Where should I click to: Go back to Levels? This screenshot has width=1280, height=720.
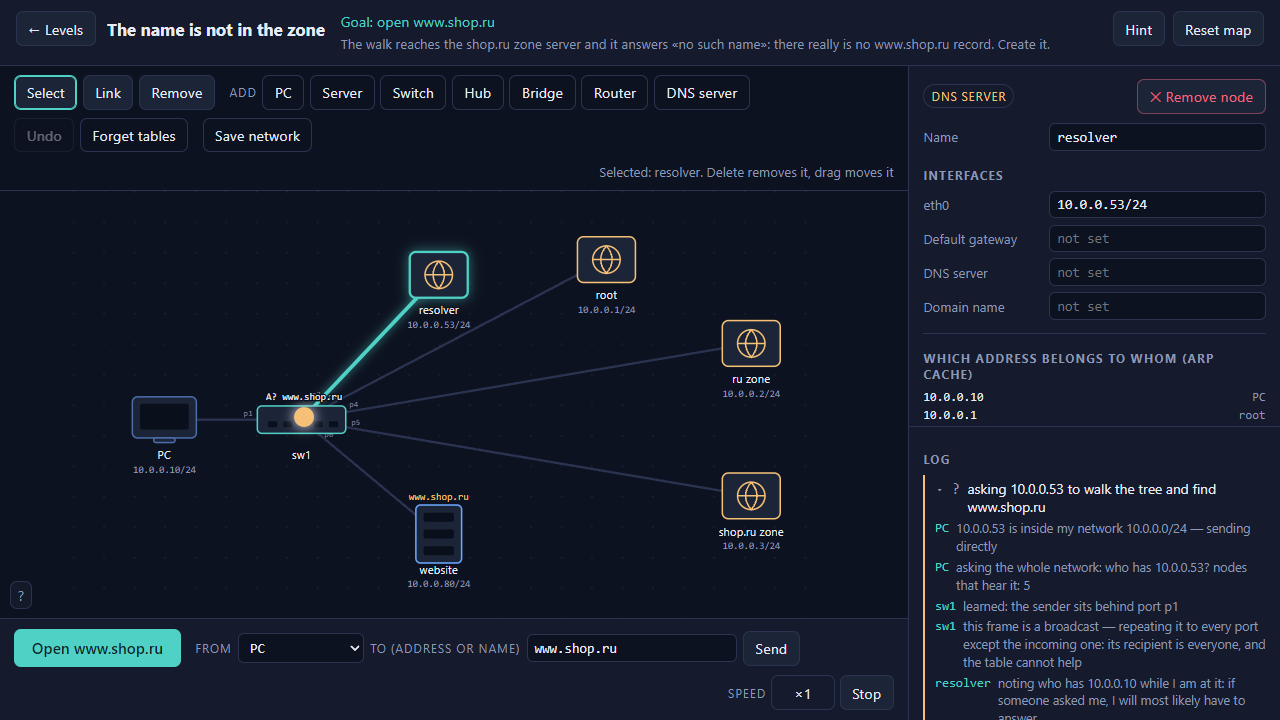pyautogui.click(x=56, y=29)
